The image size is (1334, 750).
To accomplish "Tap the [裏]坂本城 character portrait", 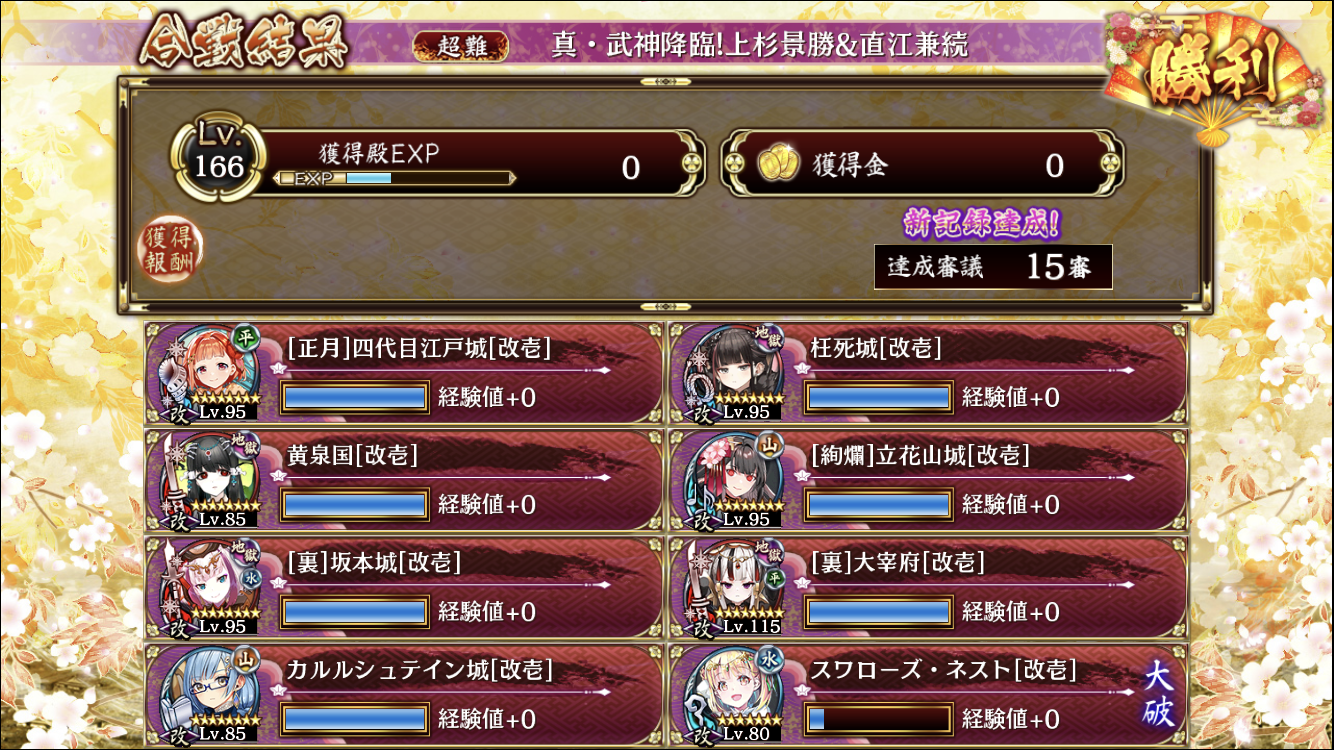I will (x=208, y=587).
